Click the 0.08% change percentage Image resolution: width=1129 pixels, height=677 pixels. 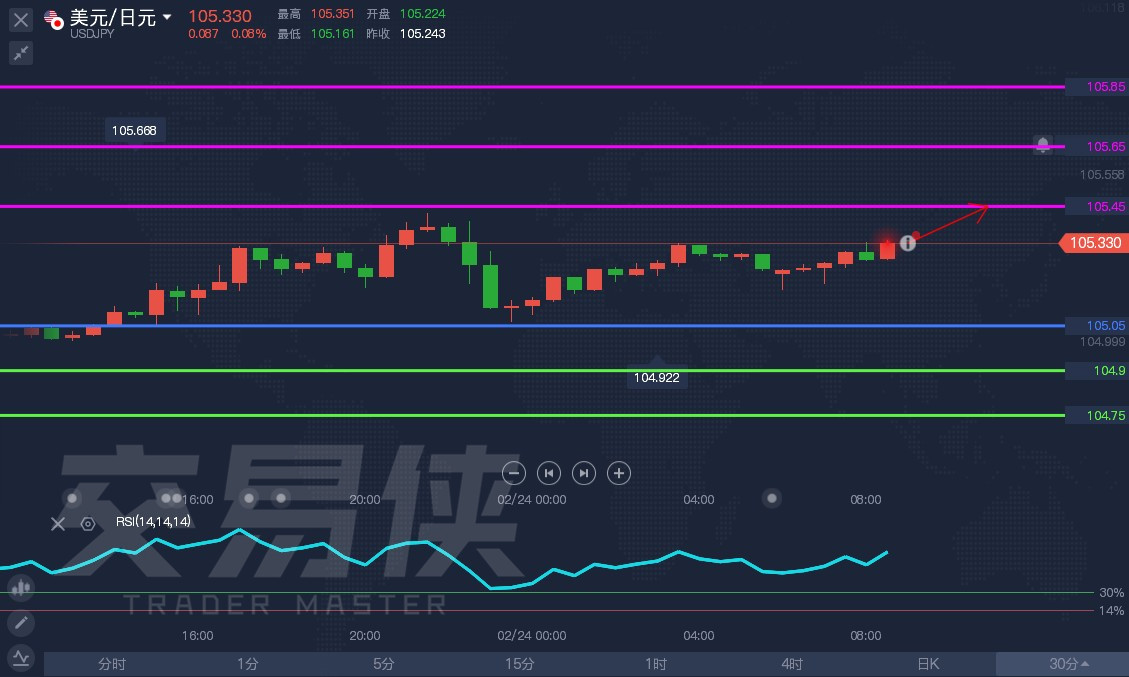[248, 34]
